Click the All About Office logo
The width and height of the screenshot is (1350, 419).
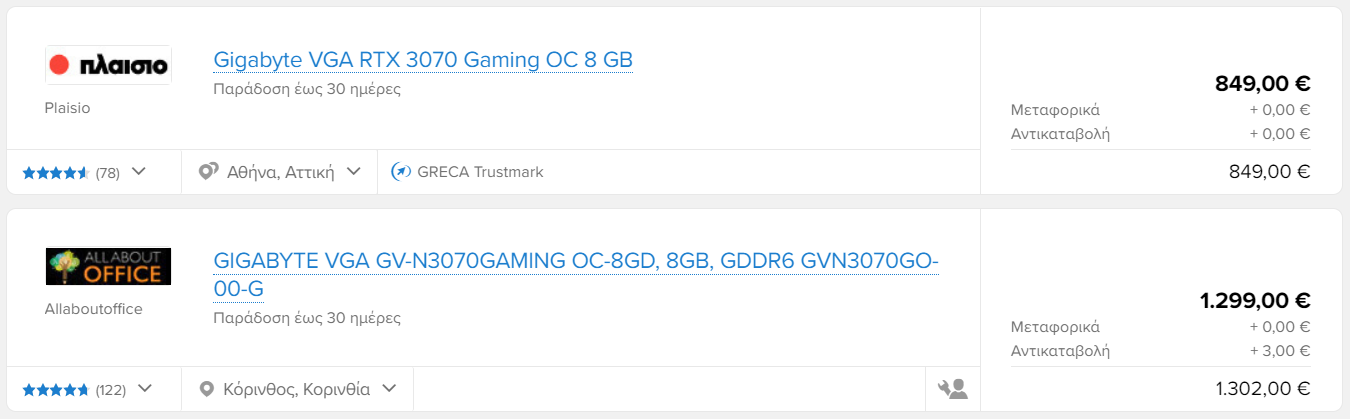click(x=108, y=266)
